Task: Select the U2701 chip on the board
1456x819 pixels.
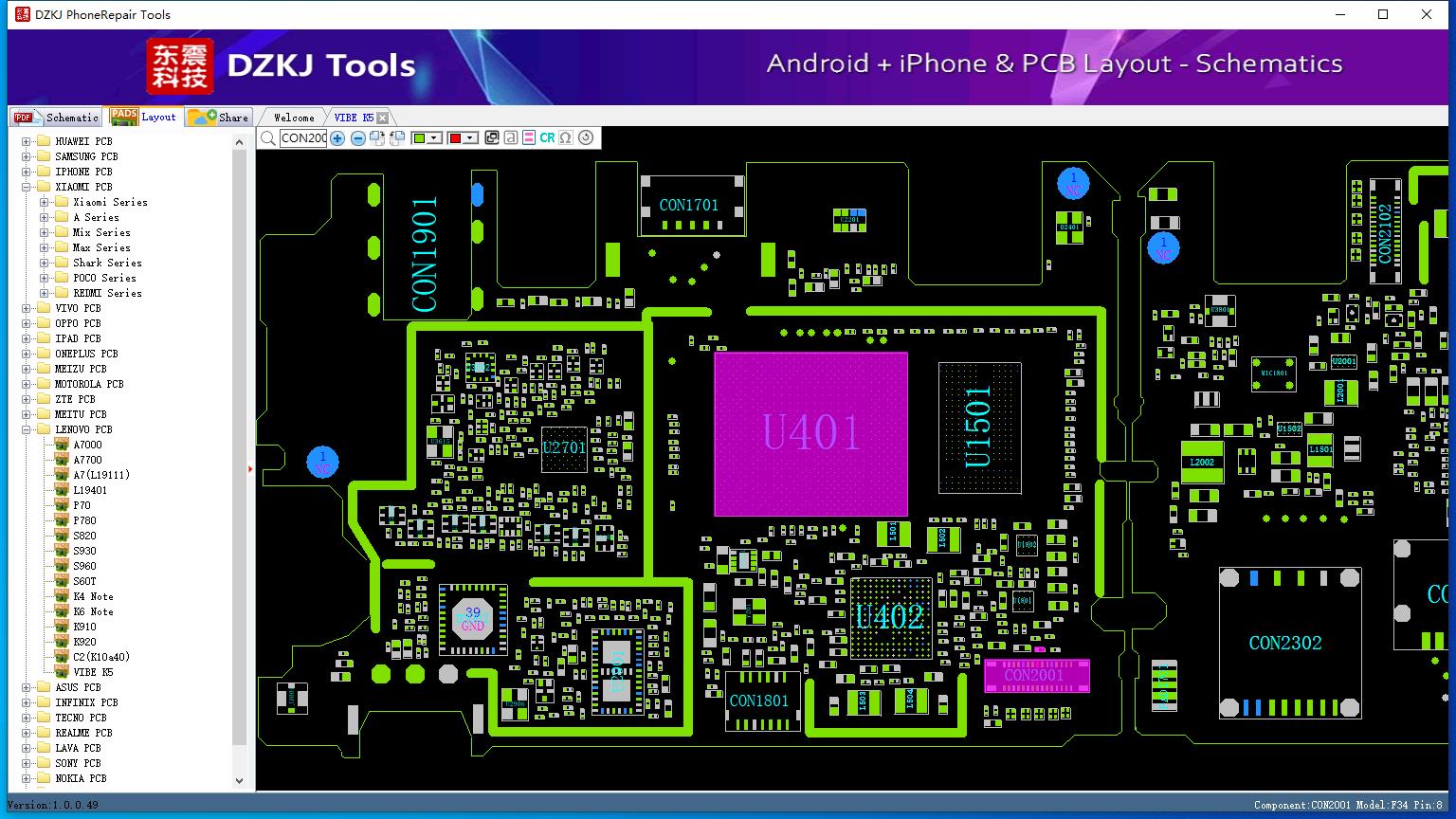Action: click(564, 447)
